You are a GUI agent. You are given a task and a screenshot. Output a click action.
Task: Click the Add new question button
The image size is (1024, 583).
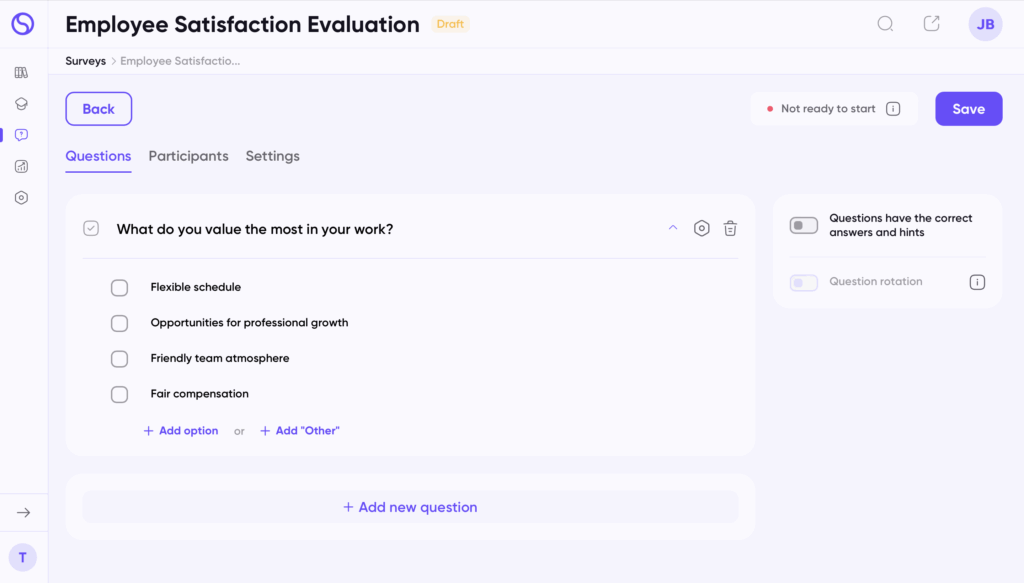pos(410,507)
